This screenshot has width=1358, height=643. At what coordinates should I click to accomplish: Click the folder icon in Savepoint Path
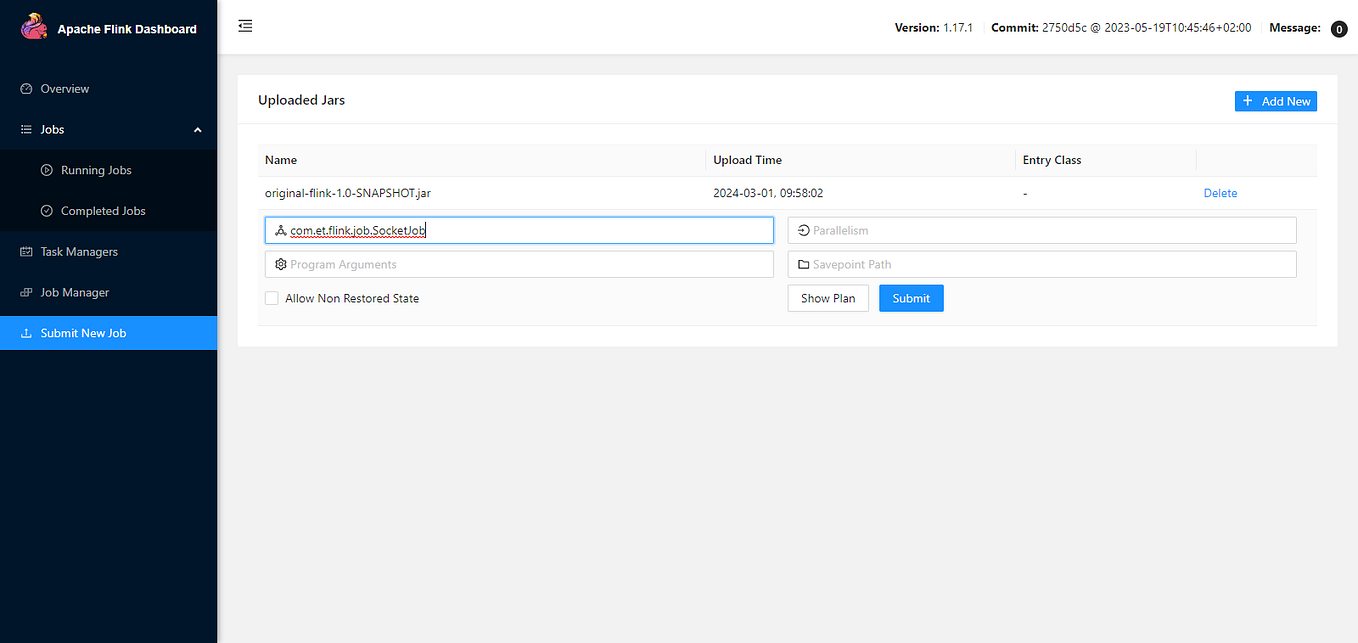click(801, 264)
